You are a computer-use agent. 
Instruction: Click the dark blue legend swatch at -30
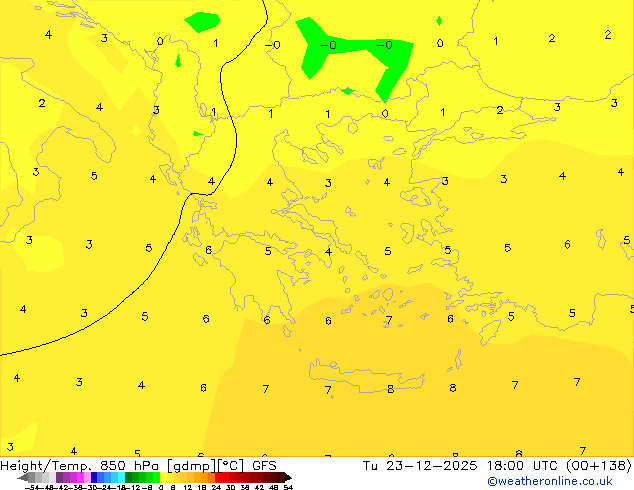(94, 477)
